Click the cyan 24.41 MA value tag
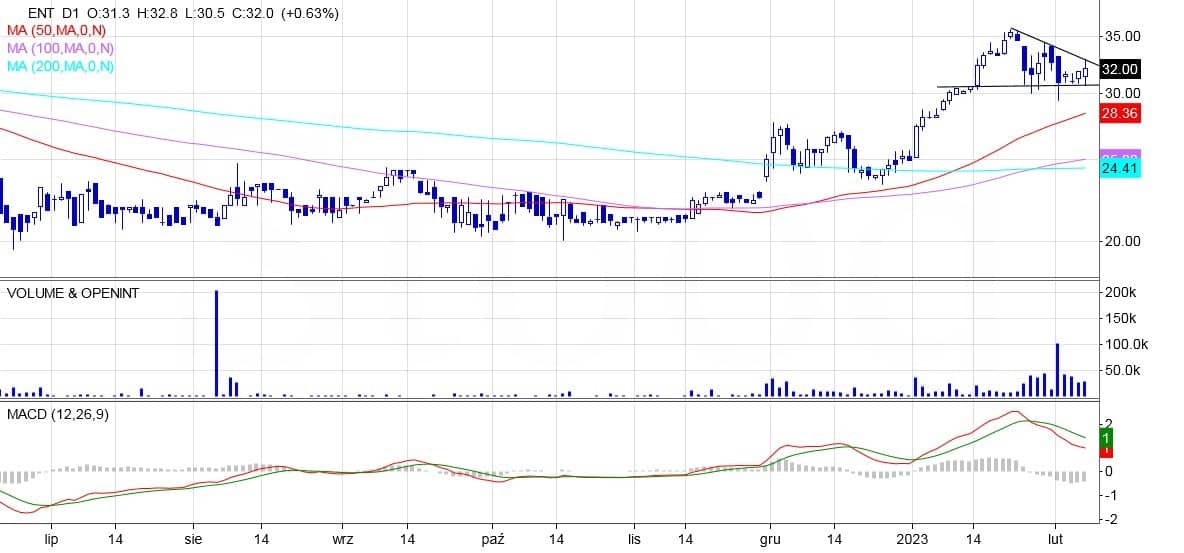 click(1119, 170)
